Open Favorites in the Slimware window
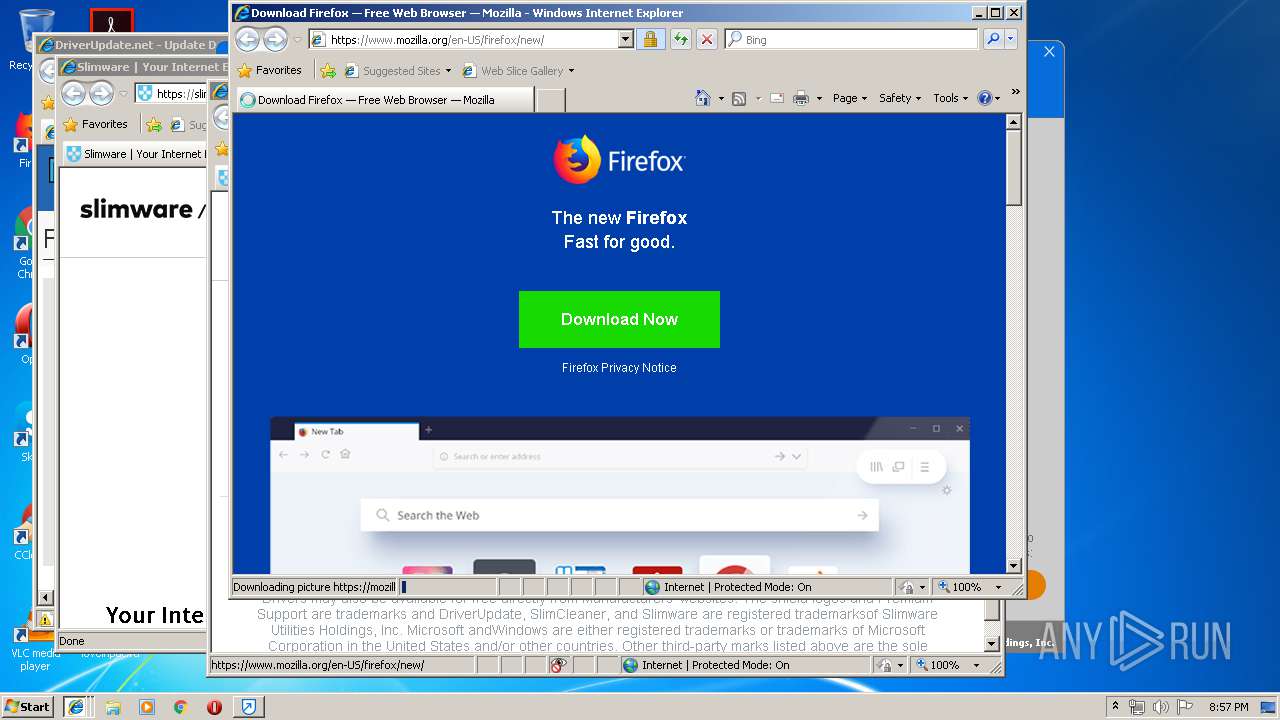The height and width of the screenshot is (720, 1280). (x=95, y=125)
